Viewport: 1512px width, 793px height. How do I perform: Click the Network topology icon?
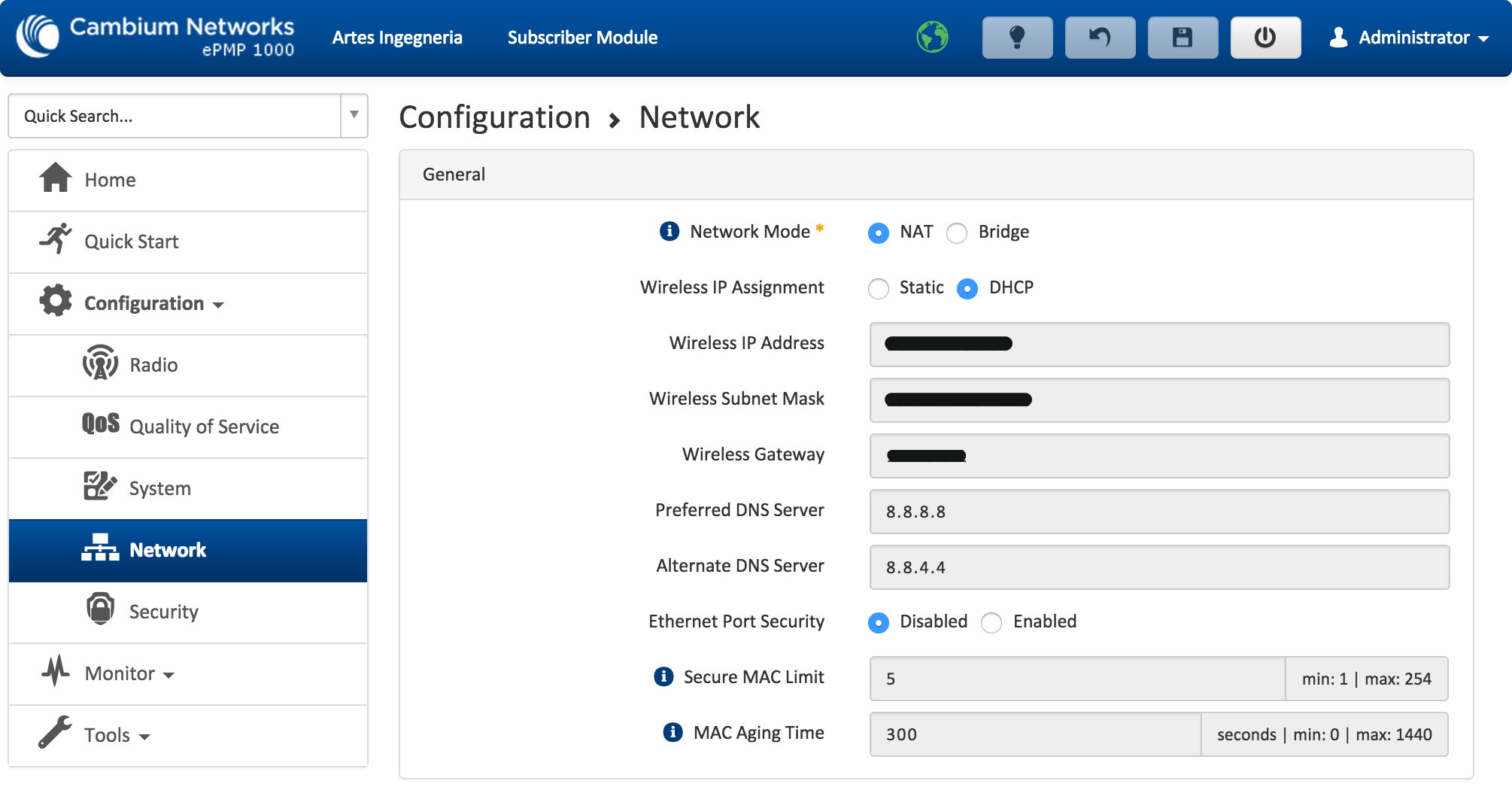(x=100, y=548)
